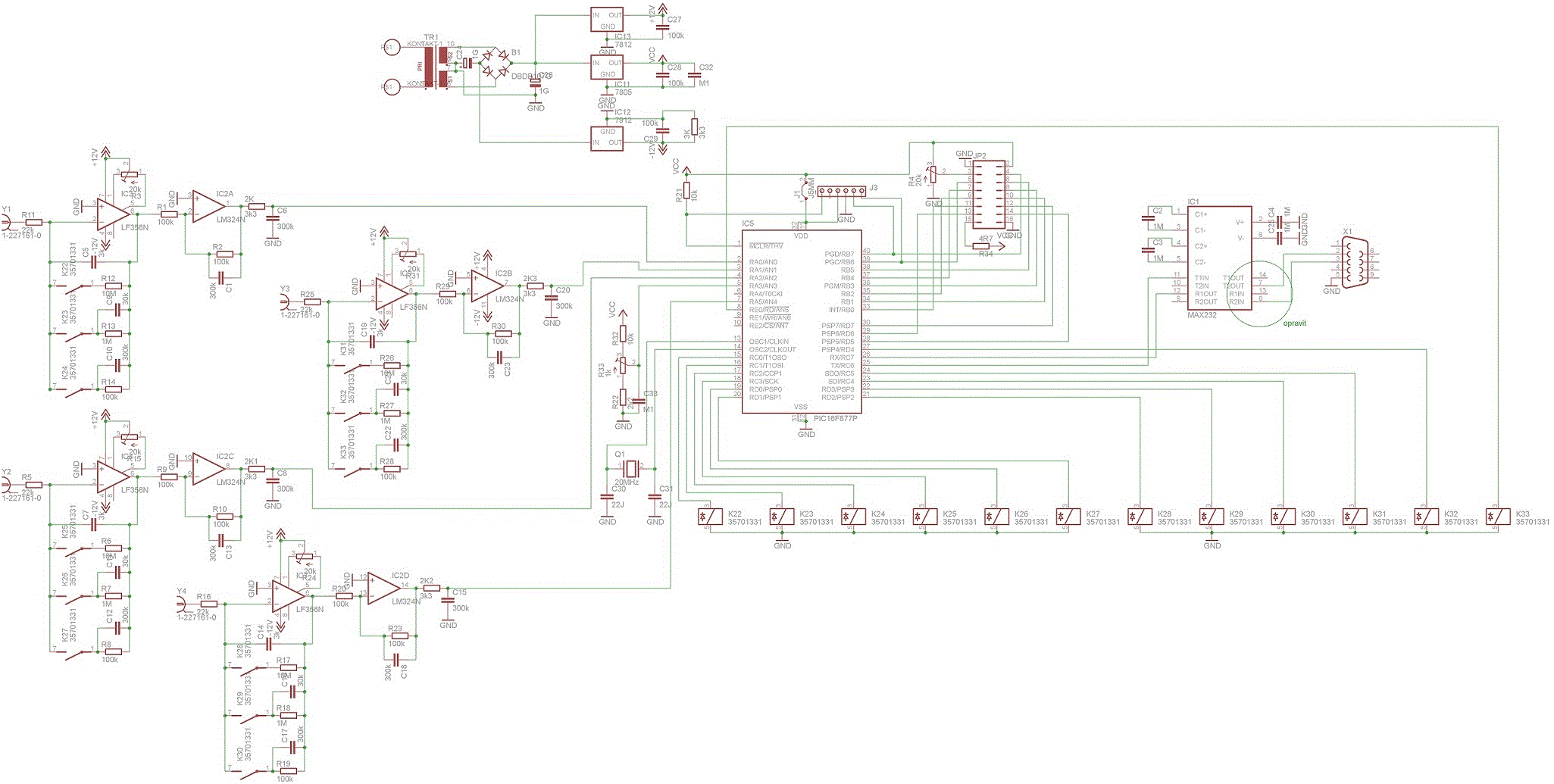The height and width of the screenshot is (784, 1554).
Task: Select the C31 22J capacitor symbol
Action: 655,497
